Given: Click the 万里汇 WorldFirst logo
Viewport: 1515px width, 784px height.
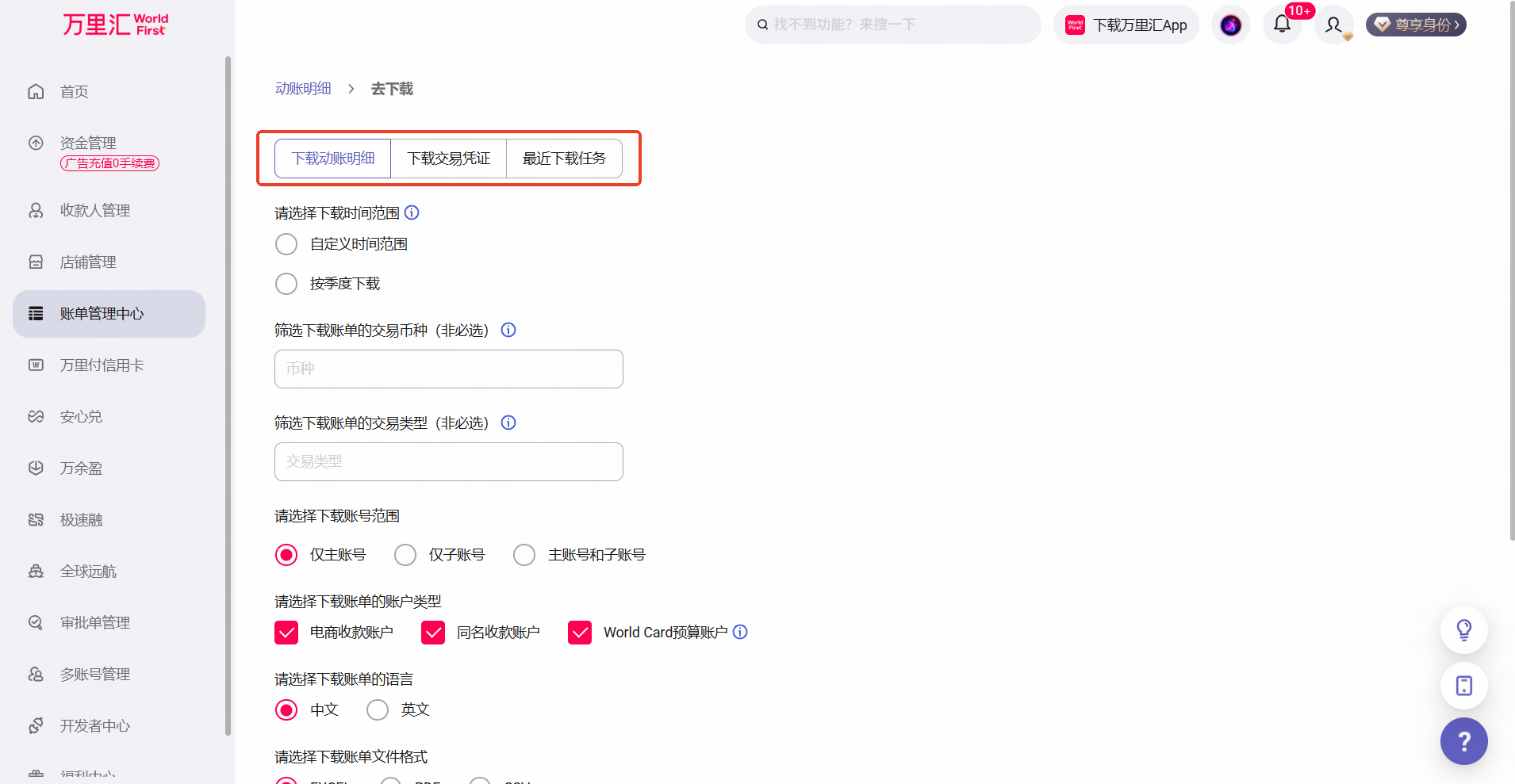Looking at the screenshot, I should 116,25.
